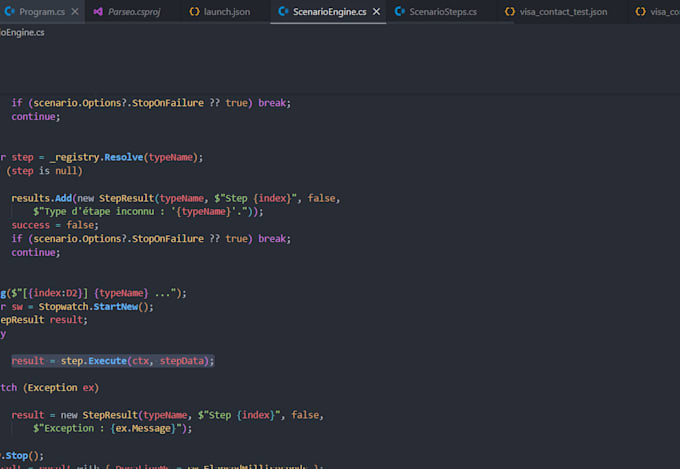This screenshot has height=469, width=680.
Task: Click the ScenarioEngine.cs breadcrumb path
Action: pyautogui.click(x=22, y=33)
